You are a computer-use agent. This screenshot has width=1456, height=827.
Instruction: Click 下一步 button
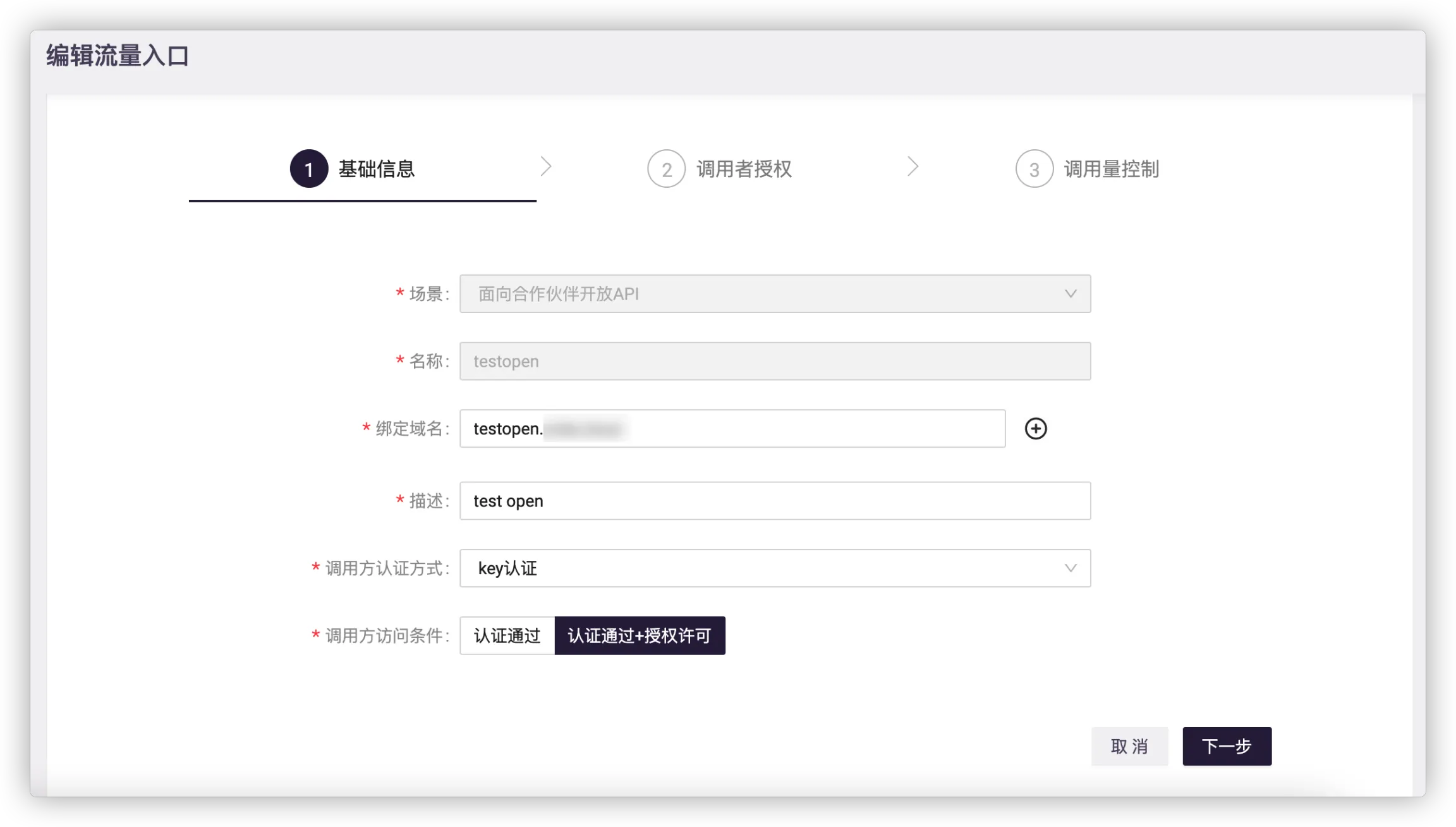[1227, 746]
